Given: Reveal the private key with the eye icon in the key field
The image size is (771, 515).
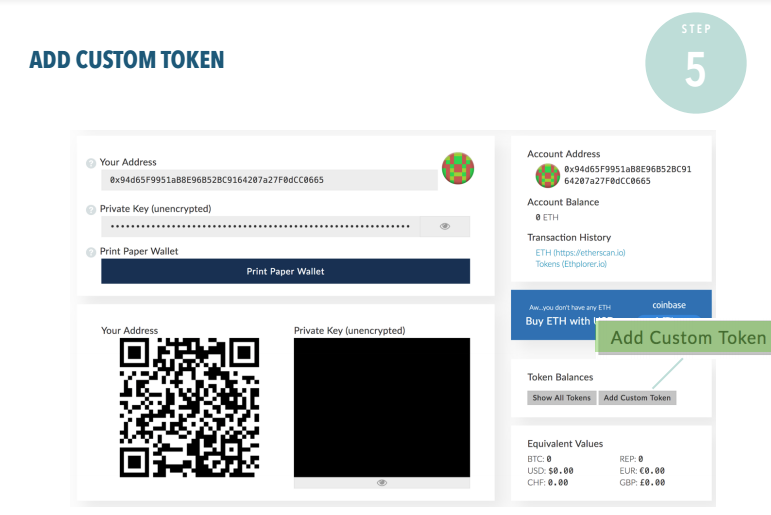Looking at the screenshot, I should tap(445, 226).
